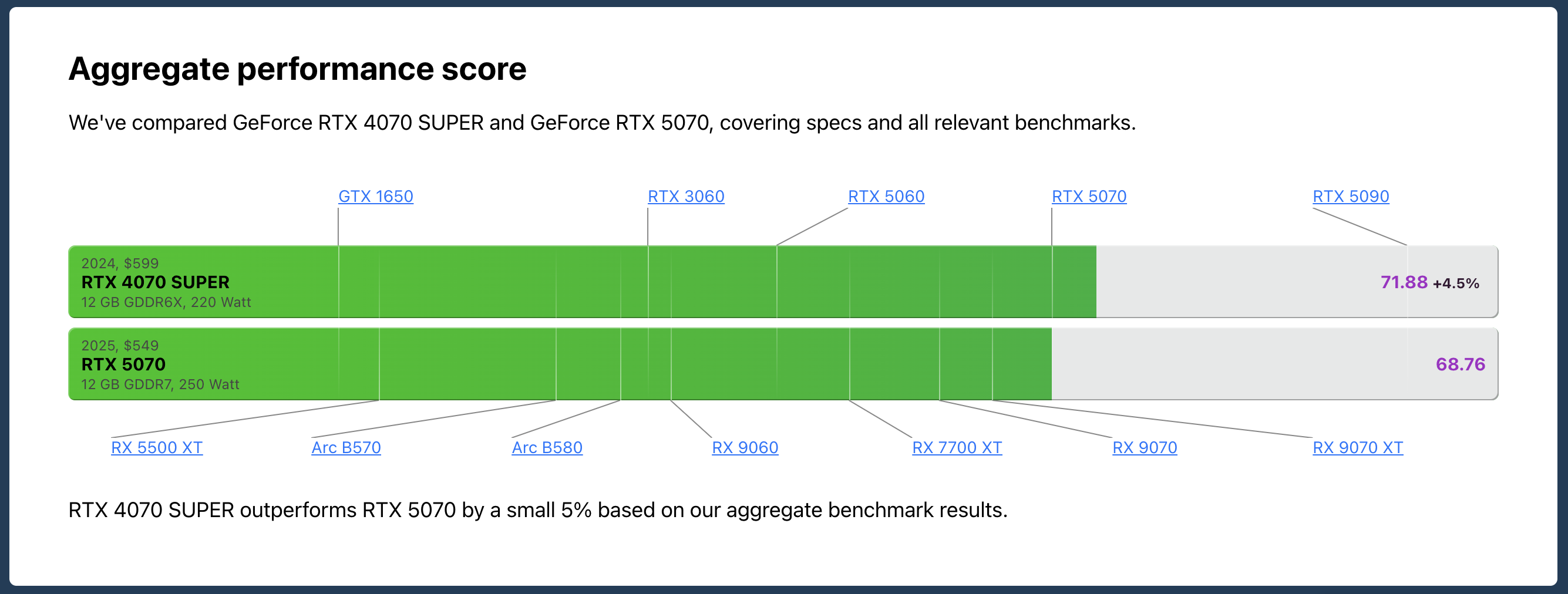Click the RTX 4070 SUPER bar title

[x=155, y=282]
